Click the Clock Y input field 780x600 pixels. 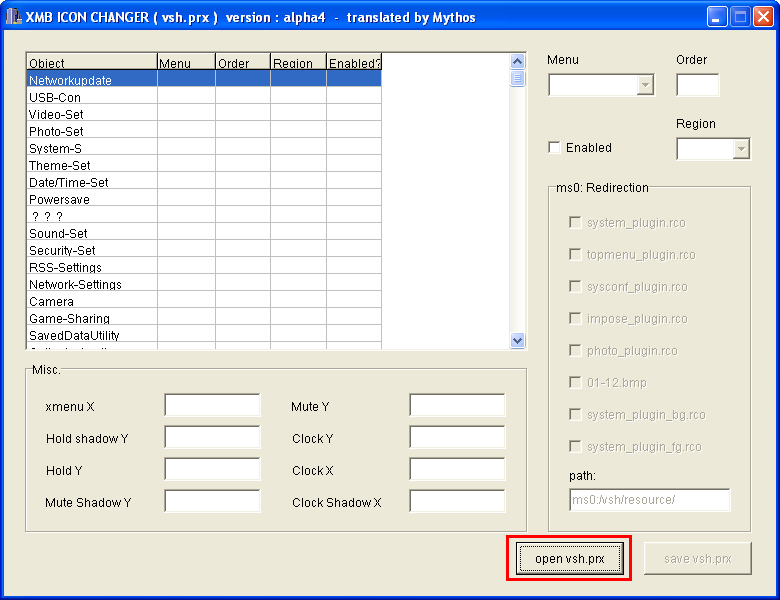[457, 437]
